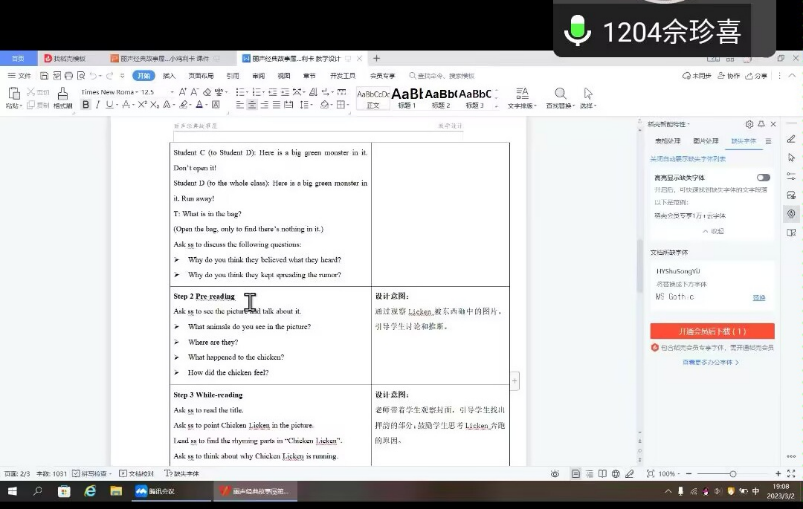Toggle bold formatting in the ribbon
Image resolution: width=803 pixels, height=509 pixels.
tap(85, 105)
